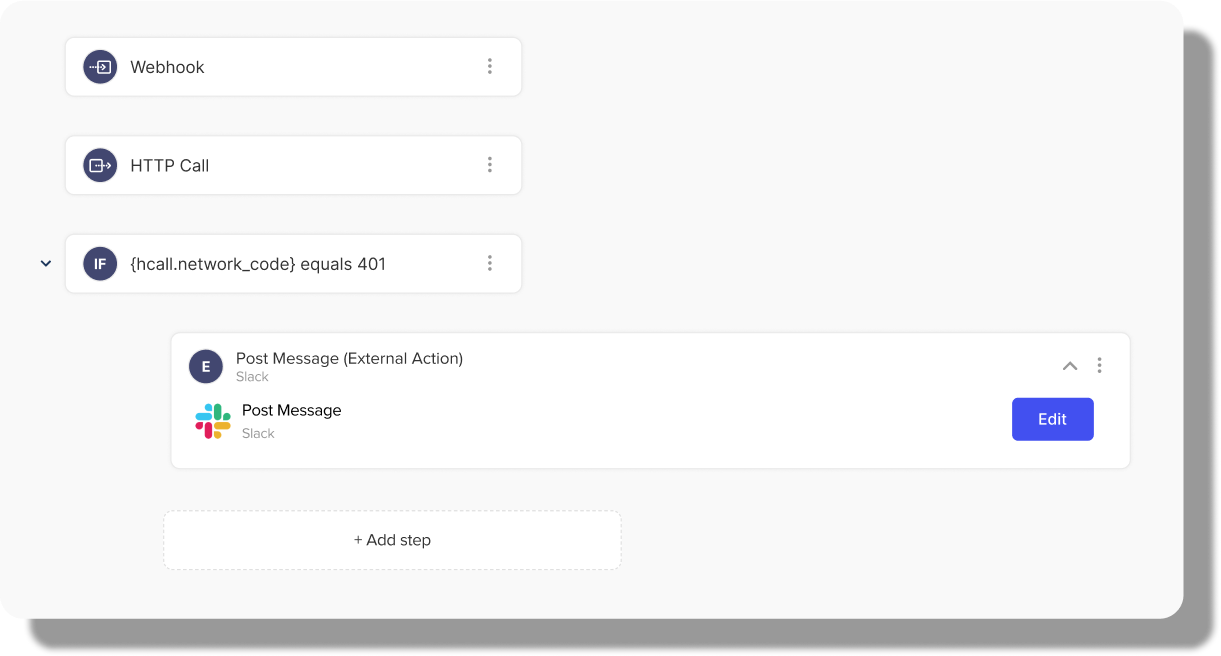Click the IF condition step icon
Viewport: 1221px width, 656px height.
[x=100, y=264]
